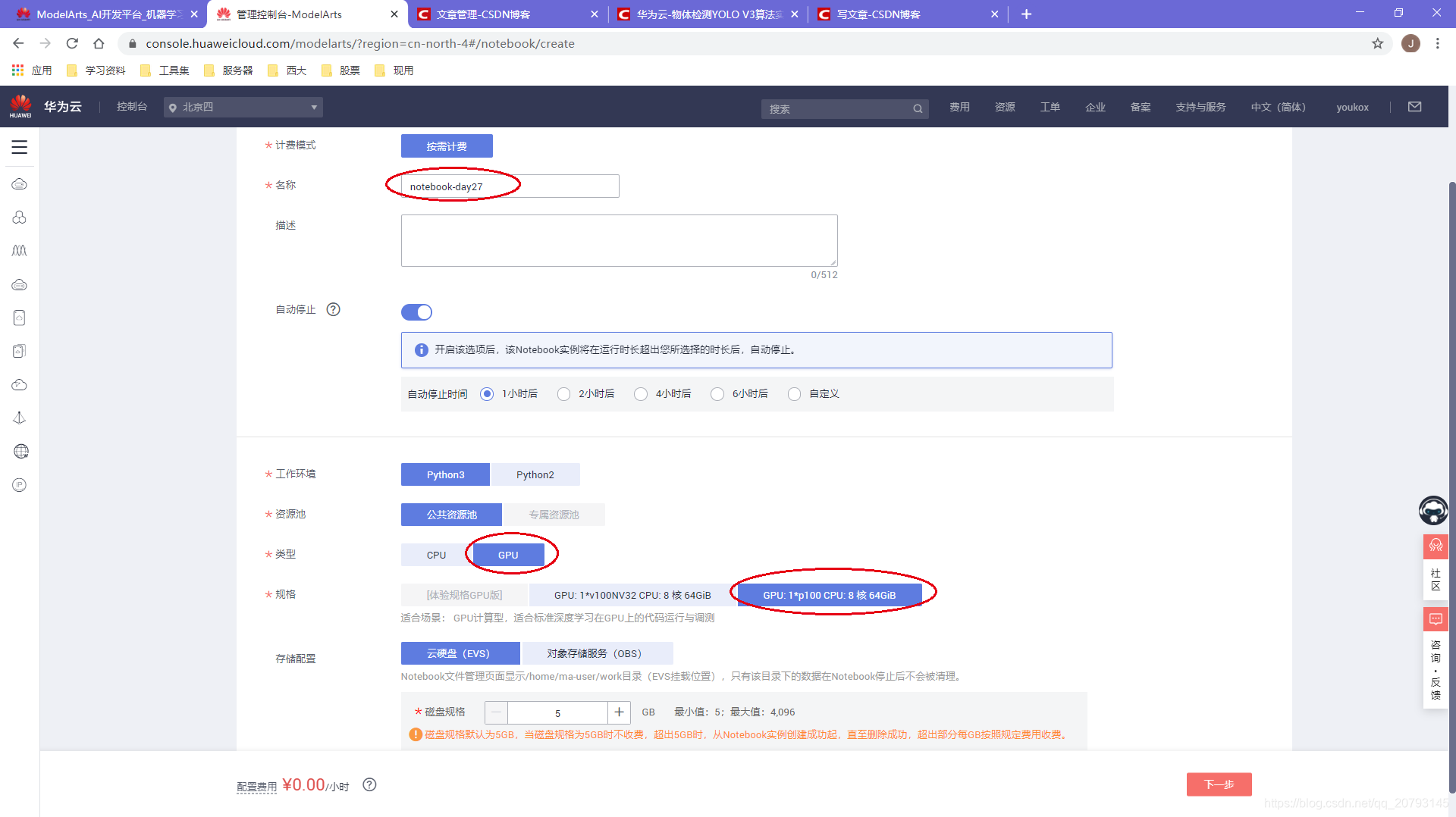Open the 费用 header menu
The width and height of the screenshot is (1456, 817).
point(959,107)
